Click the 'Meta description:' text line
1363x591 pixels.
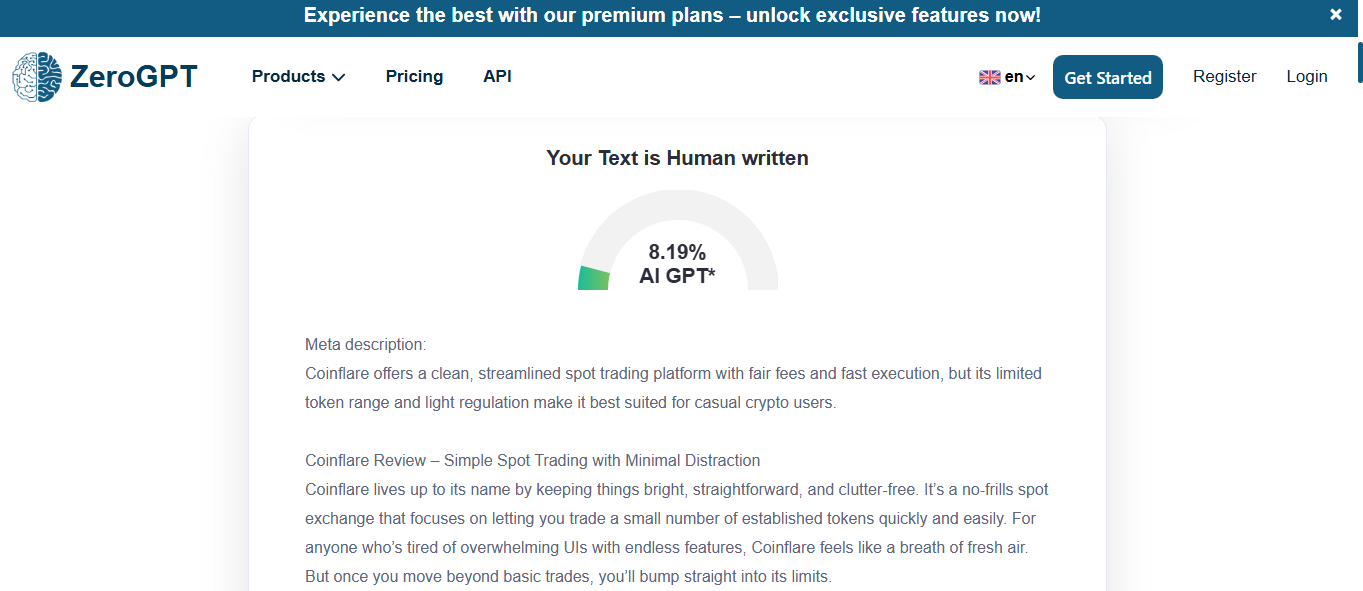coord(365,345)
